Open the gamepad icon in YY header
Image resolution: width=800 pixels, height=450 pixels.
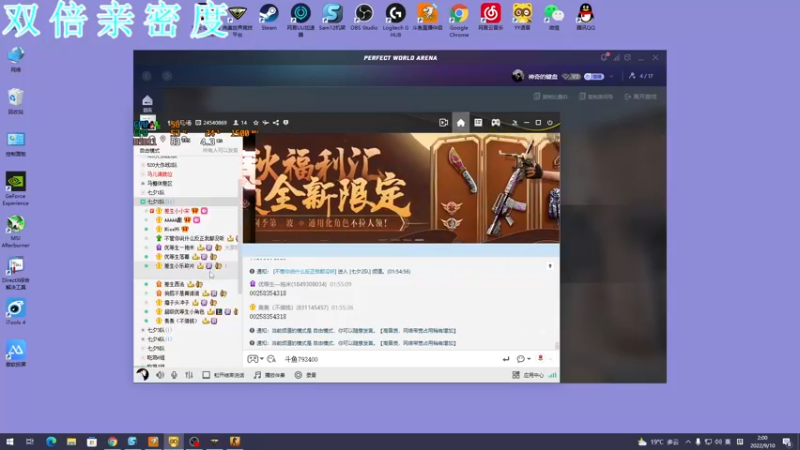495,122
